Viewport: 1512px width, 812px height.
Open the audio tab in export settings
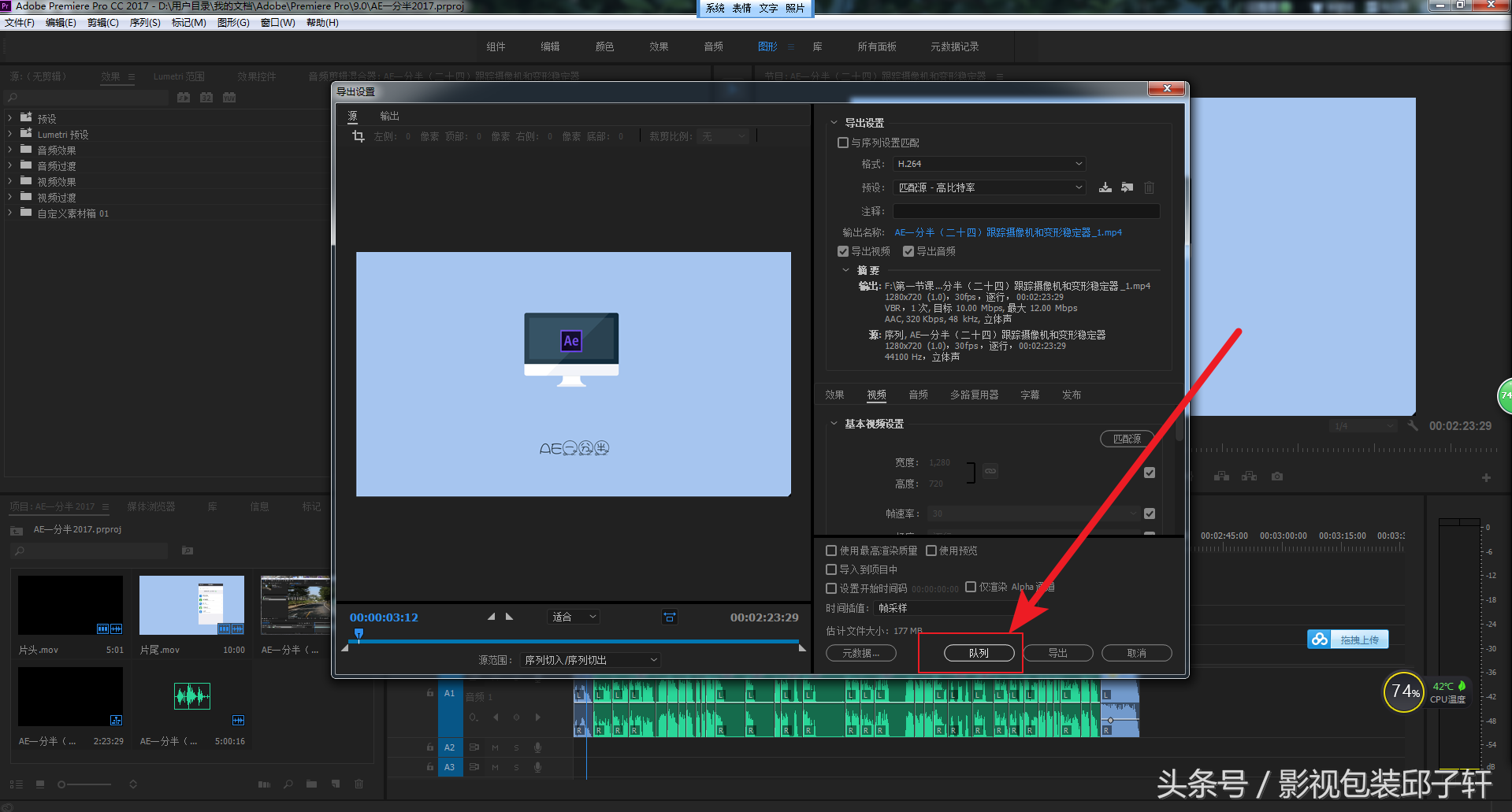coord(918,395)
